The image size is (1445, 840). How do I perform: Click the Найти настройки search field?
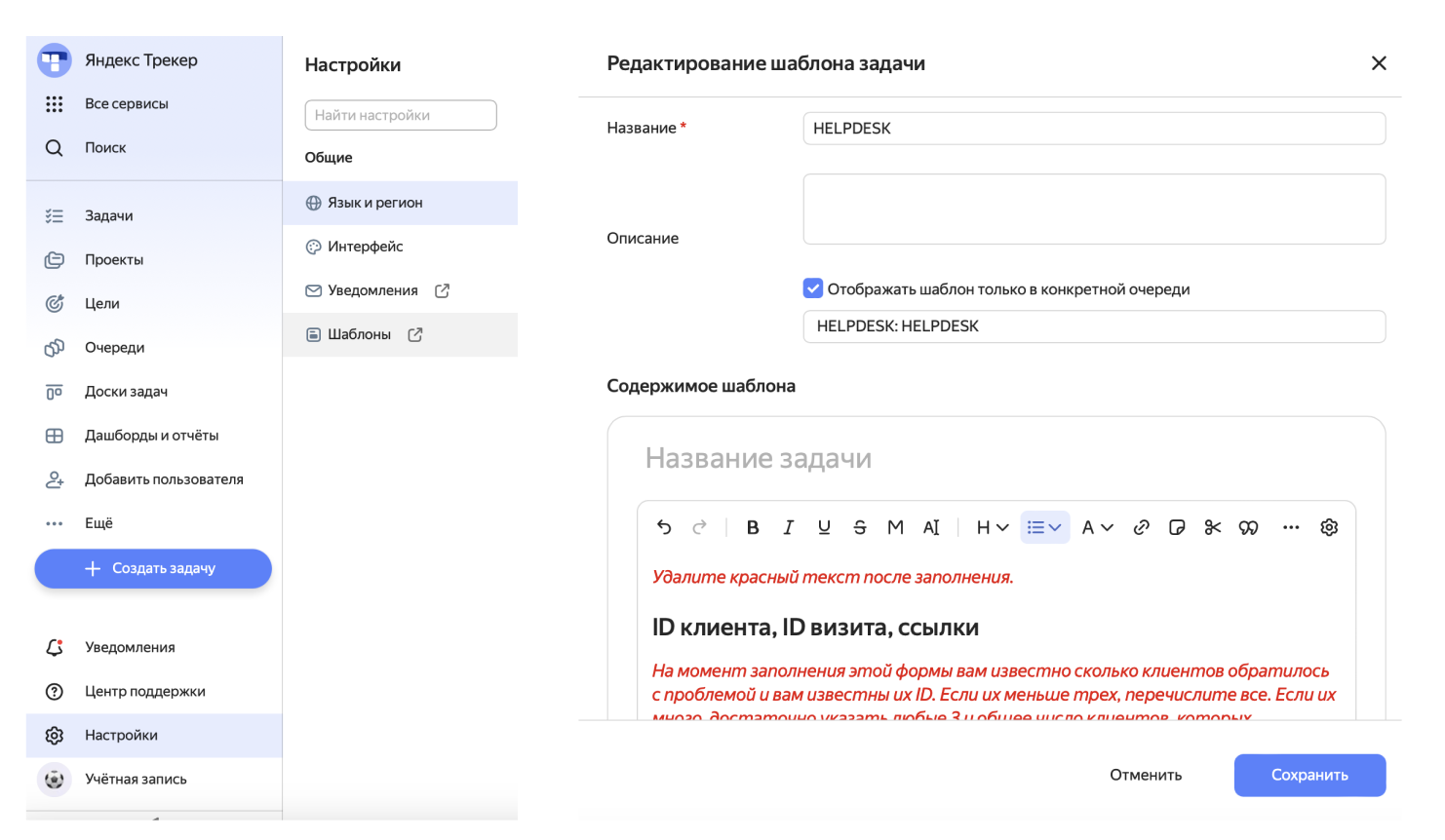point(400,114)
